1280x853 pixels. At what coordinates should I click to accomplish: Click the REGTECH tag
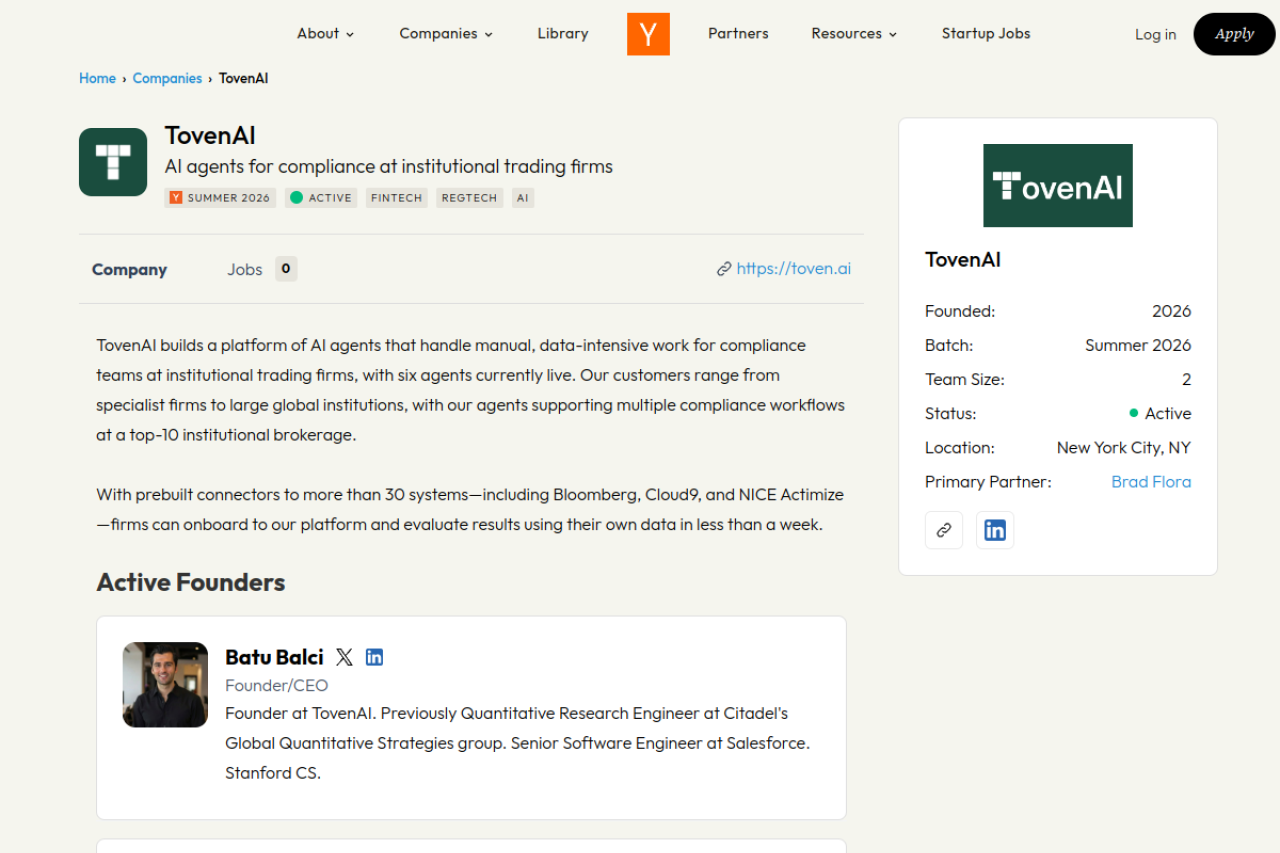tap(469, 198)
